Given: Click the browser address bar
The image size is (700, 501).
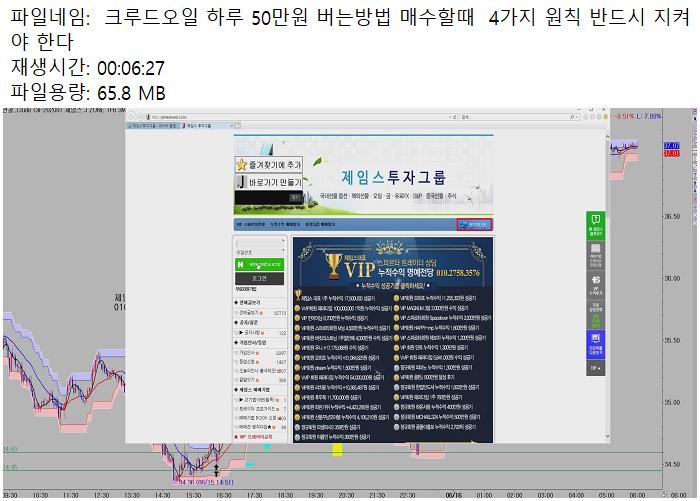Looking at the screenshot, I should click(298, 117).
